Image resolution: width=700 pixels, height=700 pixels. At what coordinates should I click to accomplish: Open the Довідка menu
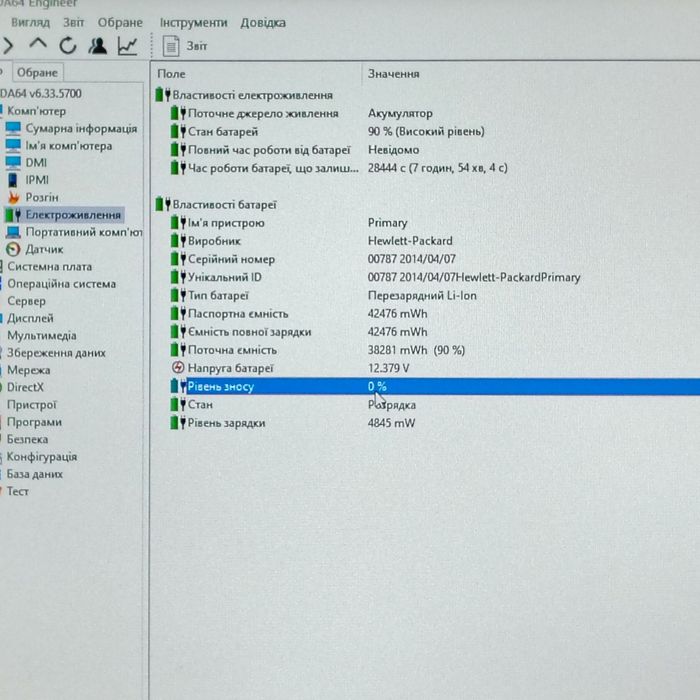coord(263,22)
